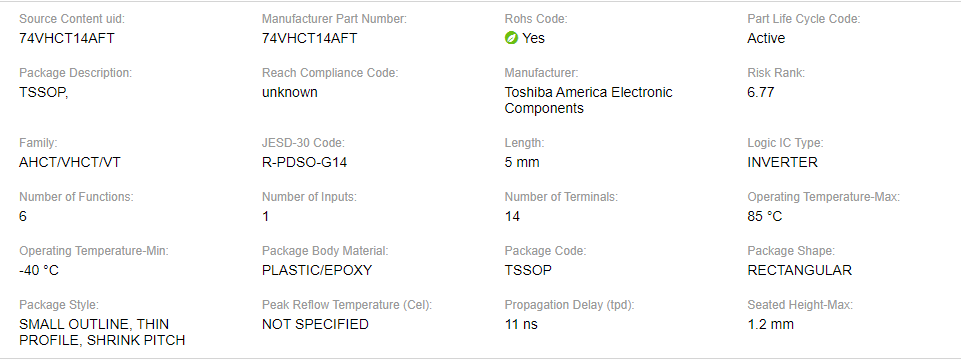The width and height of the screenshot is (961, 360).
Task: Click the Peak Reflow Temperature NOT SPECIFIED value
Action: pyautogui.click(x=315, y=324)
